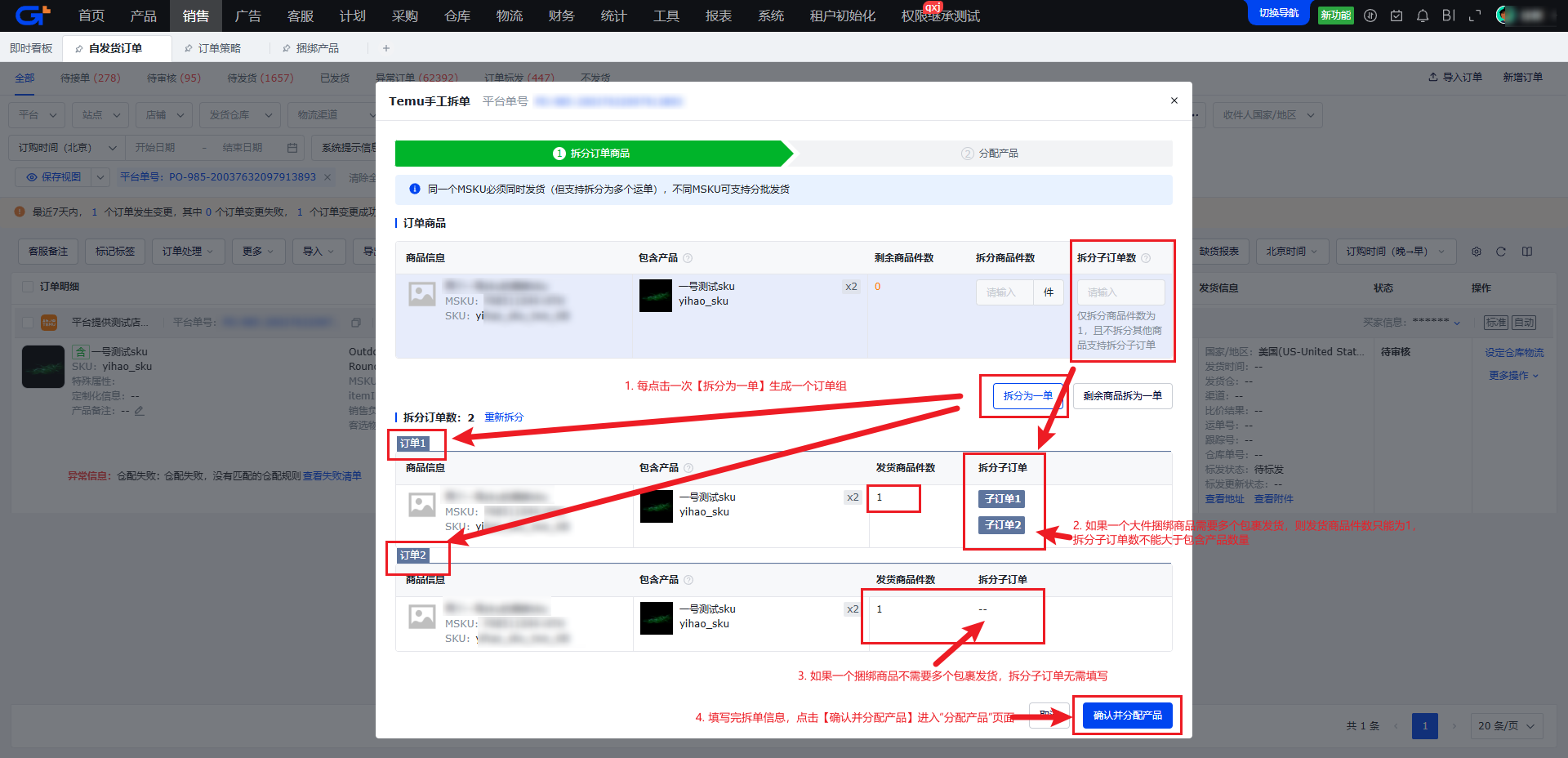Screen dimensions: 1568x758
Task: Click the help icon beside 拆分子订单数
Action: (1146, 258)
